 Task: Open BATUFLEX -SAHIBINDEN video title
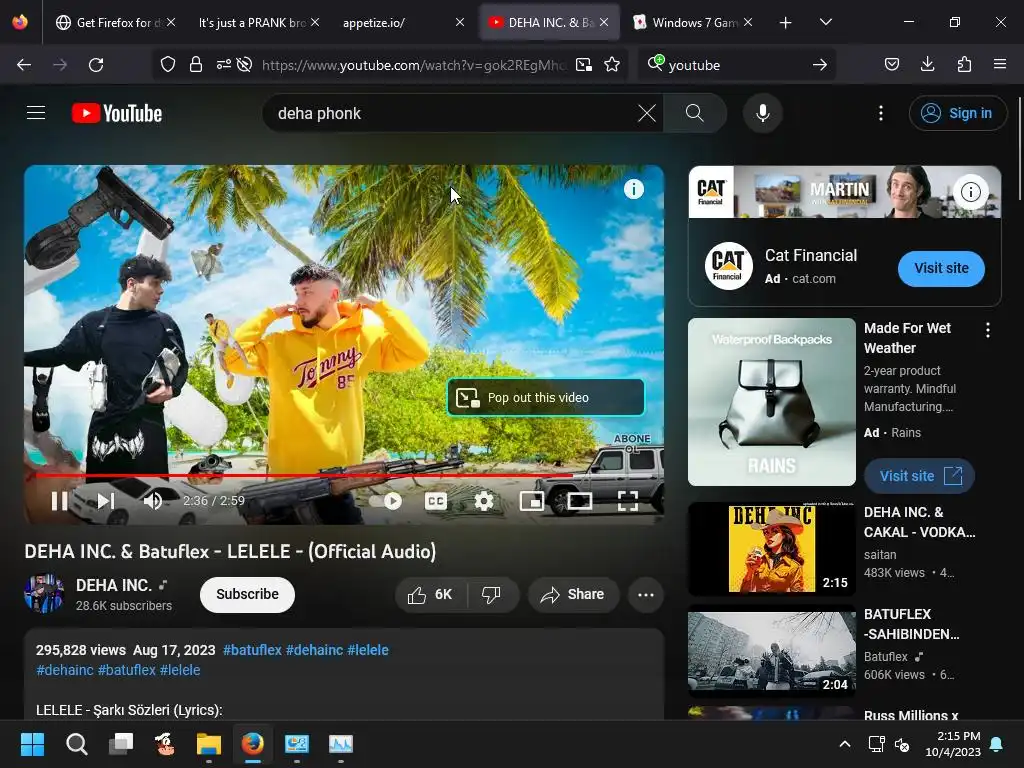pos(912,624)
